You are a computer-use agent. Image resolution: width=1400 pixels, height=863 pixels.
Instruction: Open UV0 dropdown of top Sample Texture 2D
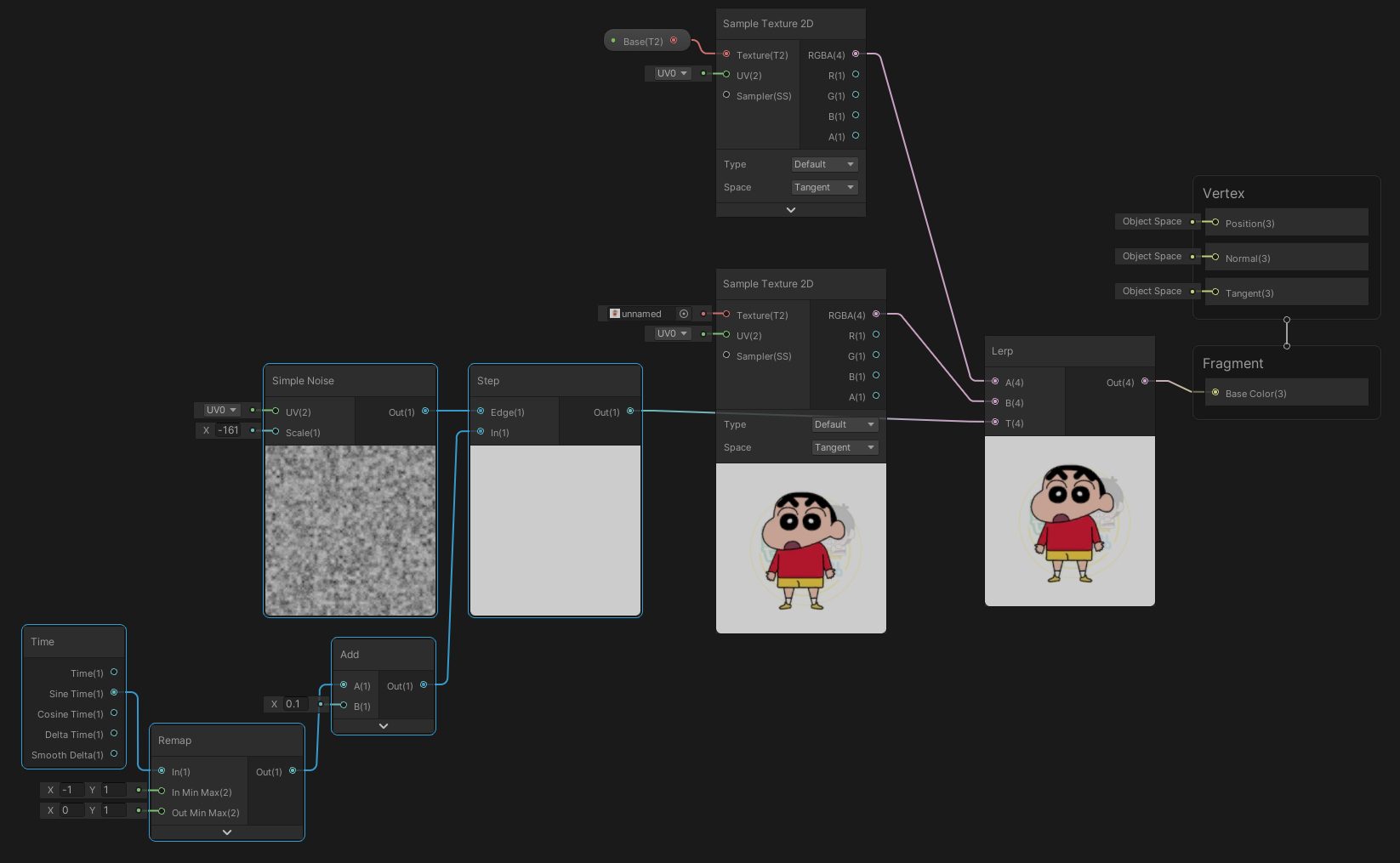pos(672,74)
